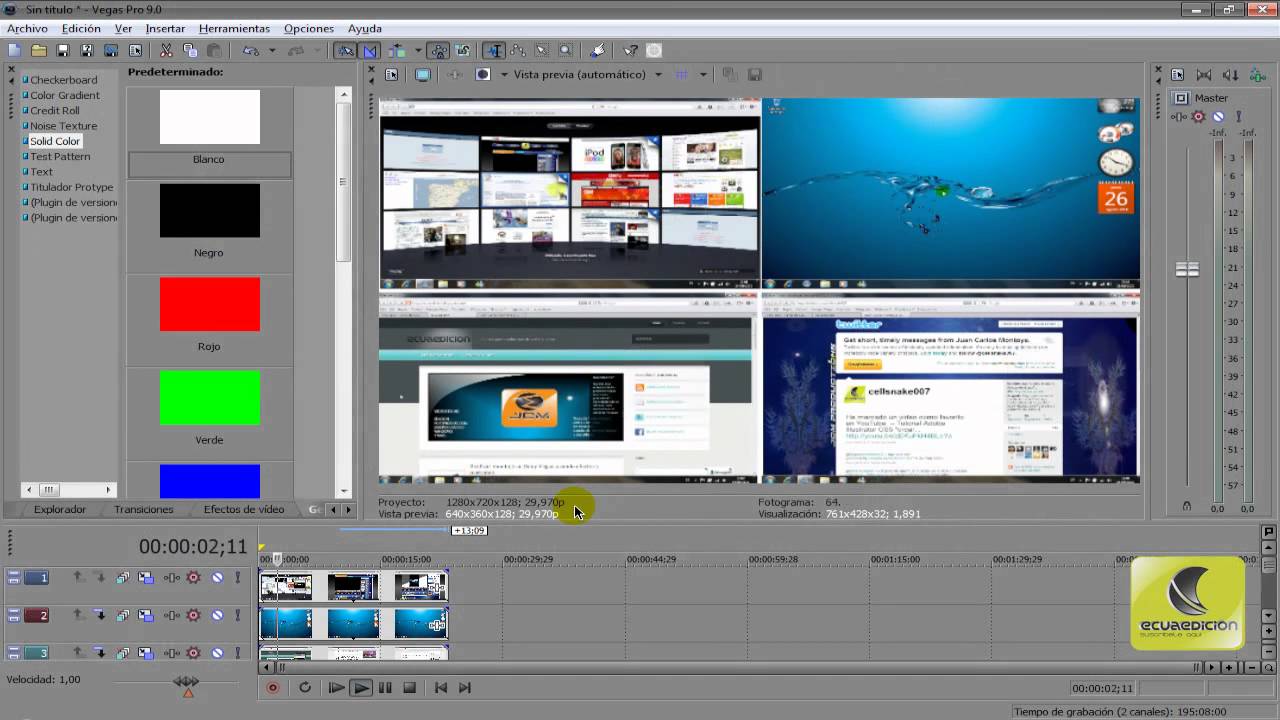Image resolution: width=1280 pixels, height=720 pixels.
Task: Switch to the Efectos de vídeo tab
Action: point(244,509)
